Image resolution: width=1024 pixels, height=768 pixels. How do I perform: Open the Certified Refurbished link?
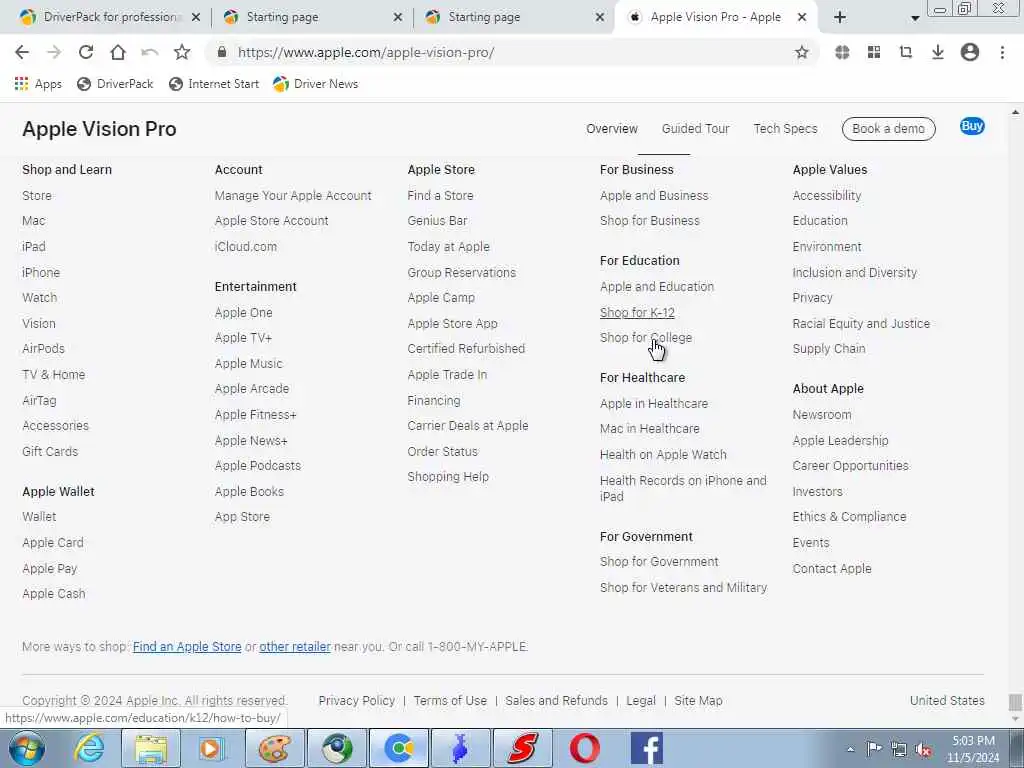466,349
